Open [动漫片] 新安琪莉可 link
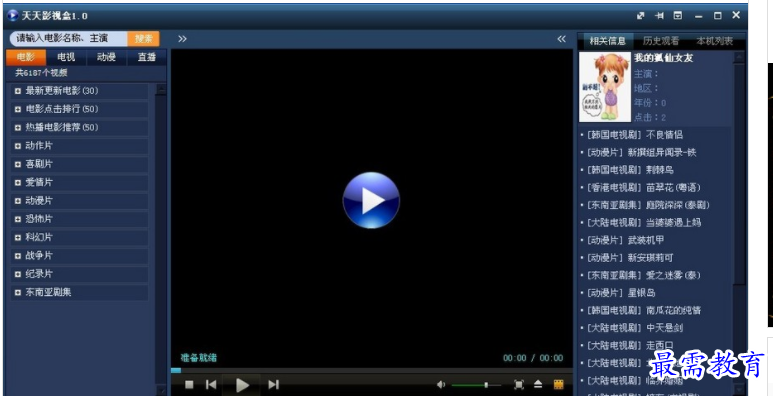 coord(630,257)
